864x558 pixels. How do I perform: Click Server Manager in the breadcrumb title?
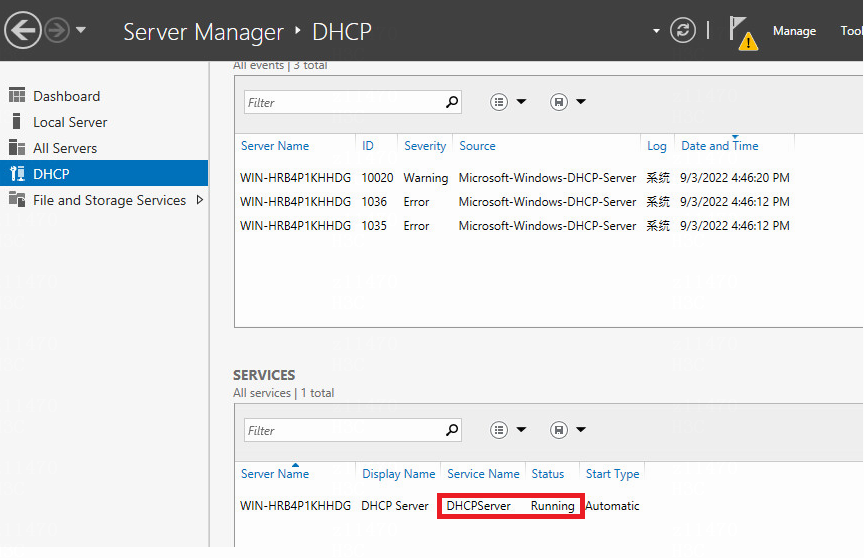coord(203,32)
